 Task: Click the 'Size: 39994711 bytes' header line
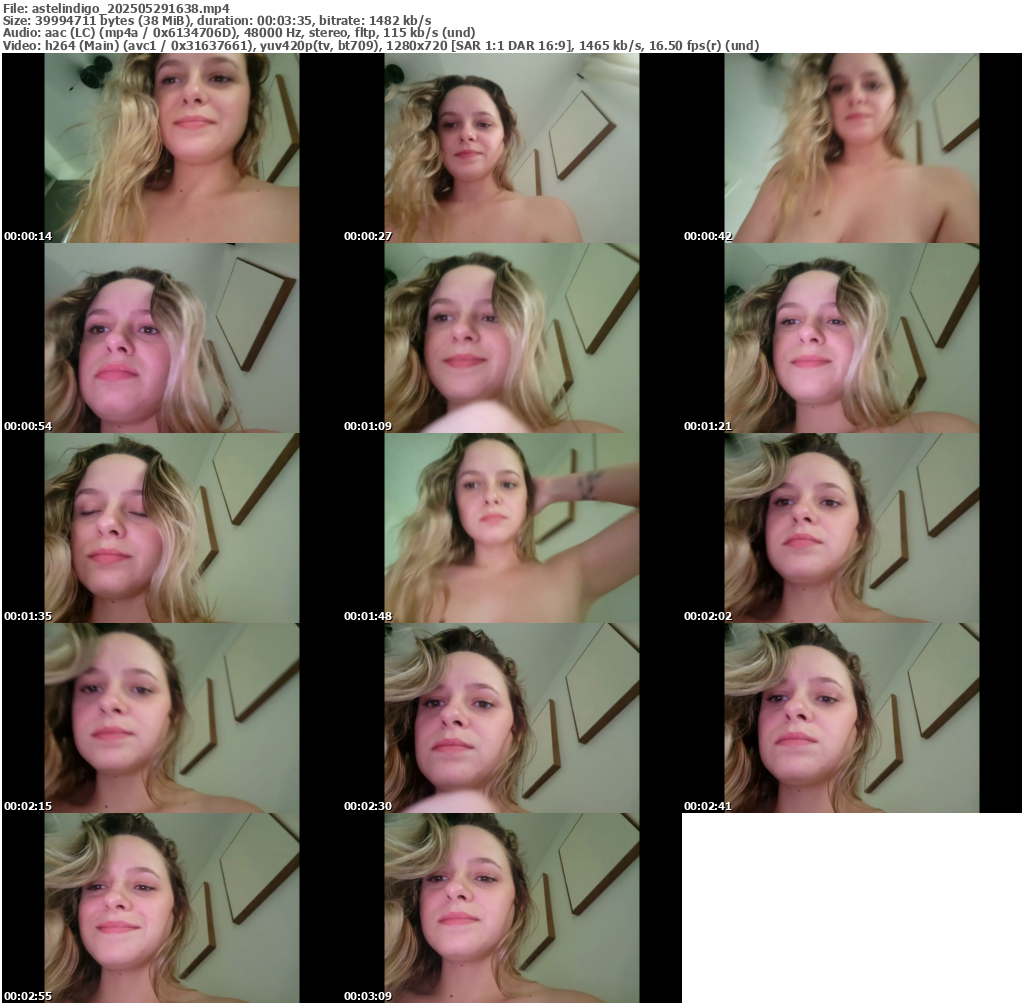click(217, 21)
